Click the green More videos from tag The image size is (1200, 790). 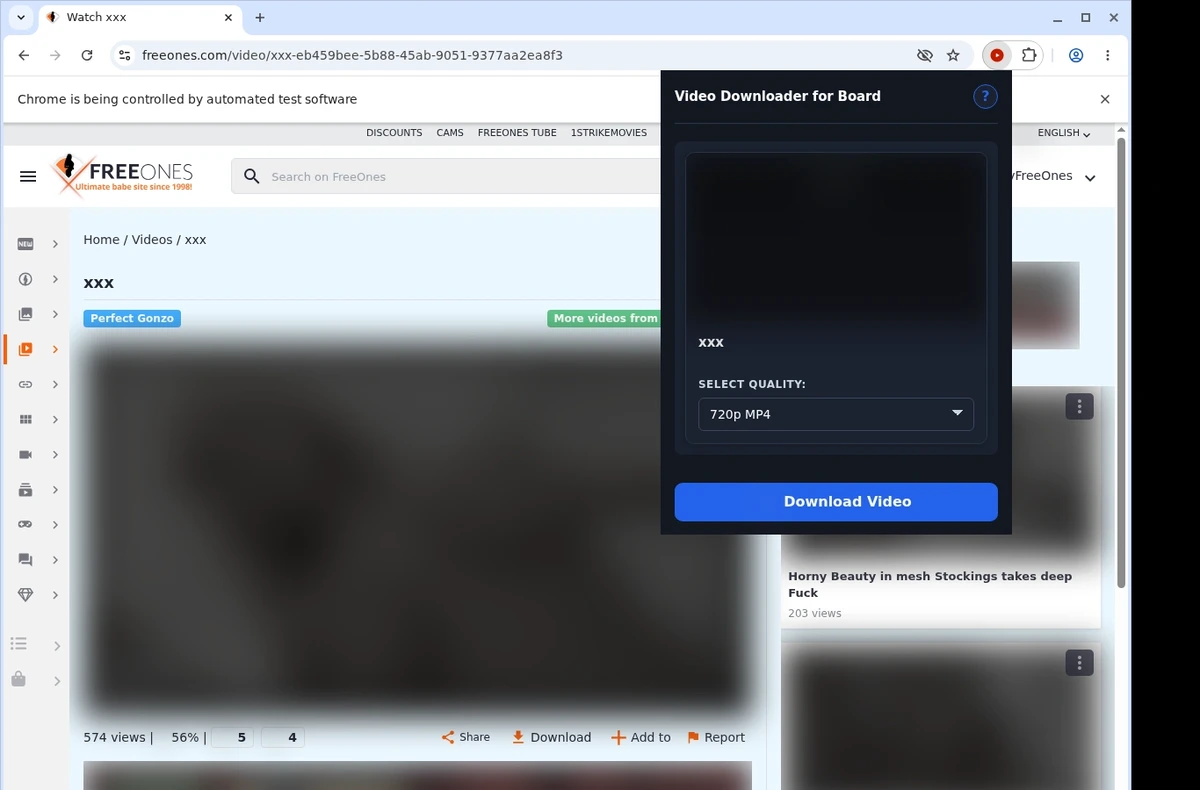[x=604, y=318]
